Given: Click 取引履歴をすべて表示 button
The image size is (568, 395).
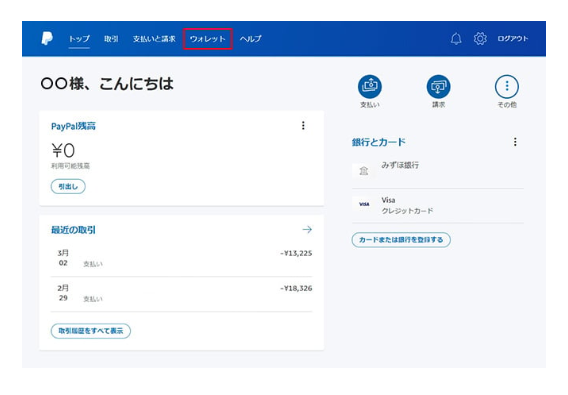Looking at the screenshot, I should coord(91,331).
